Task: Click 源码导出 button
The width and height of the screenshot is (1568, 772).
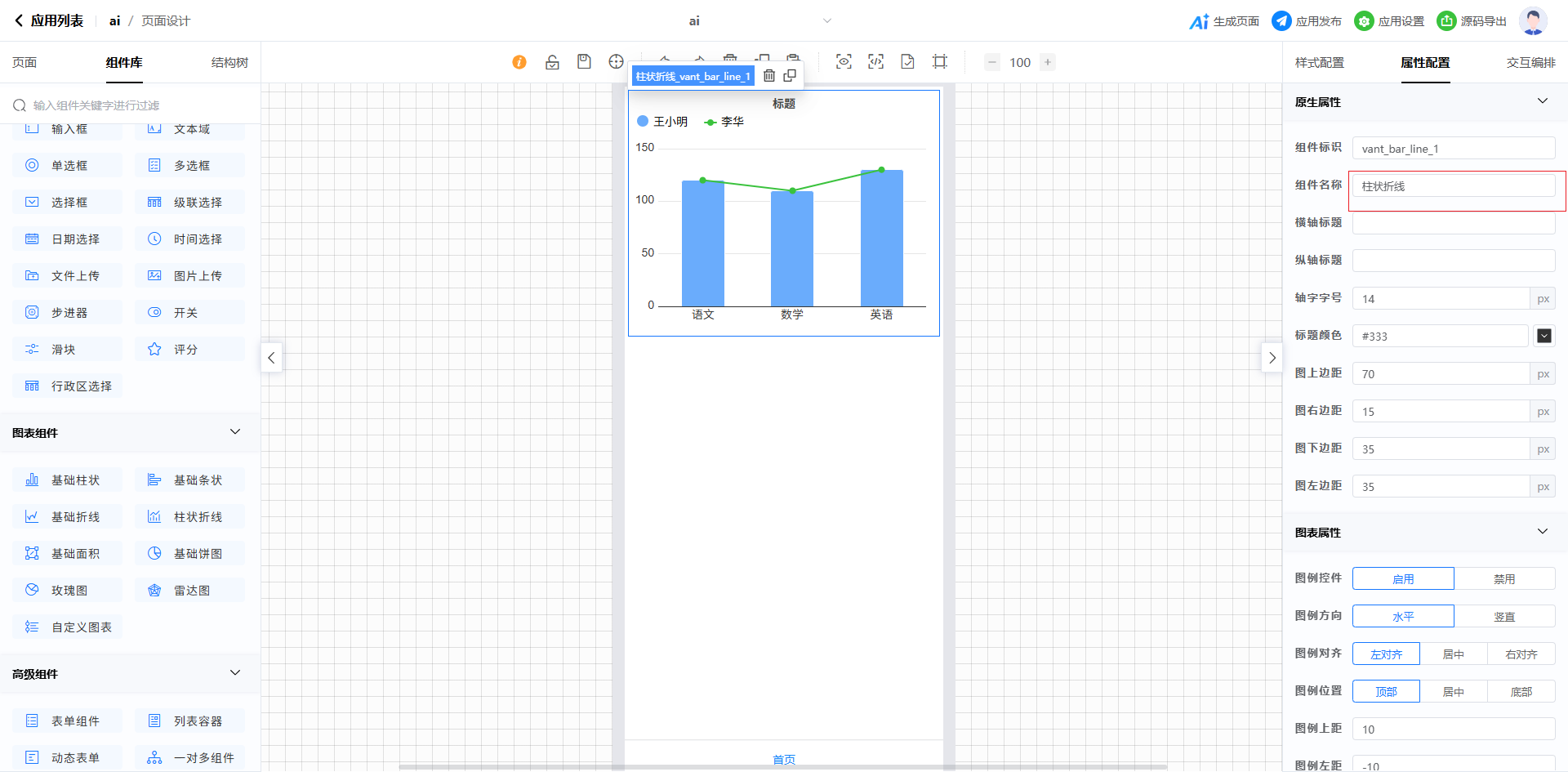Action: click(x=1472, y=21)
